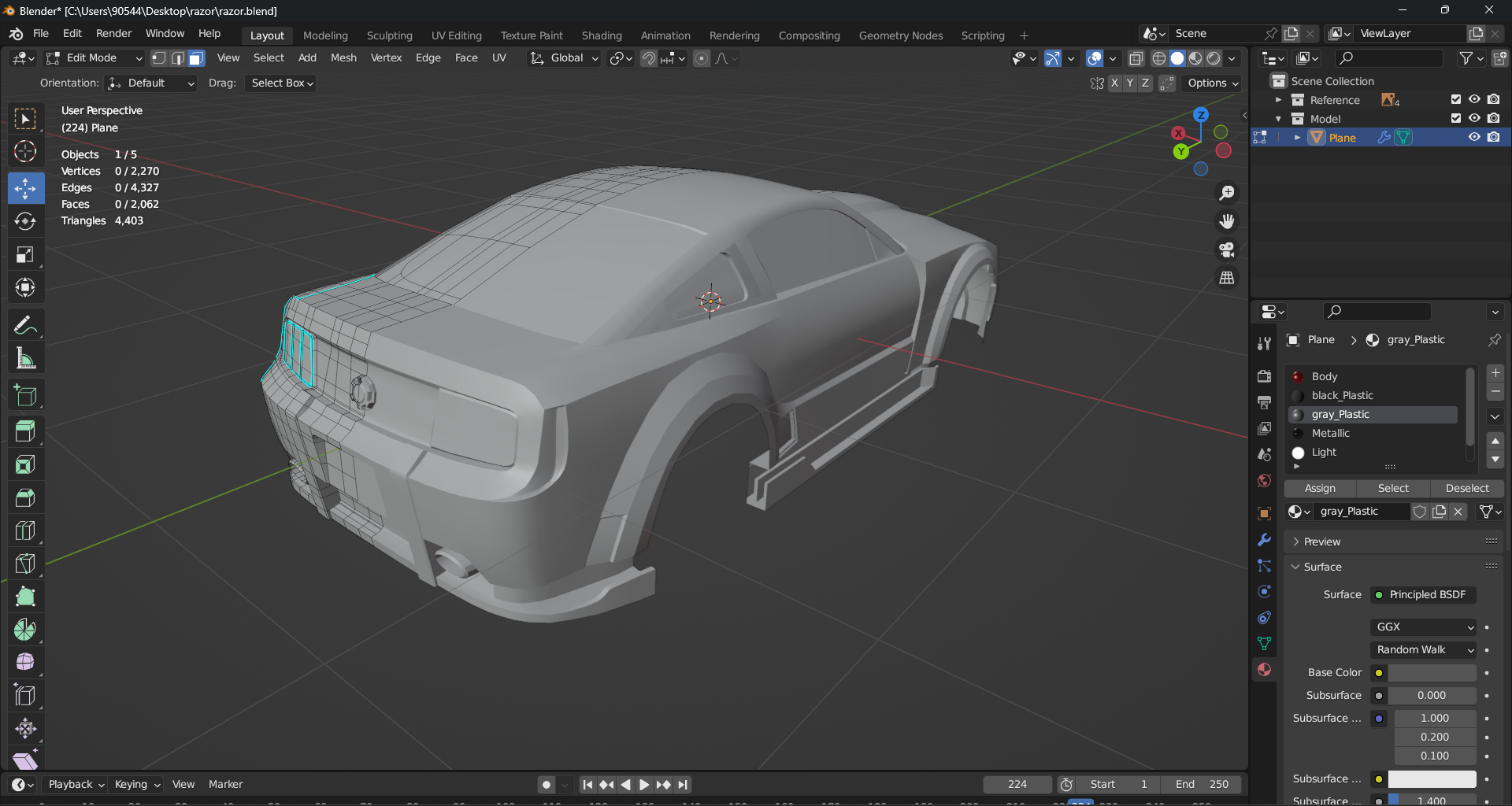Image resolution: width=1512 pixels, height=806 pixels.
Task: Open the Random Walk subsurface dropdown
Action: click(1424, 650)
